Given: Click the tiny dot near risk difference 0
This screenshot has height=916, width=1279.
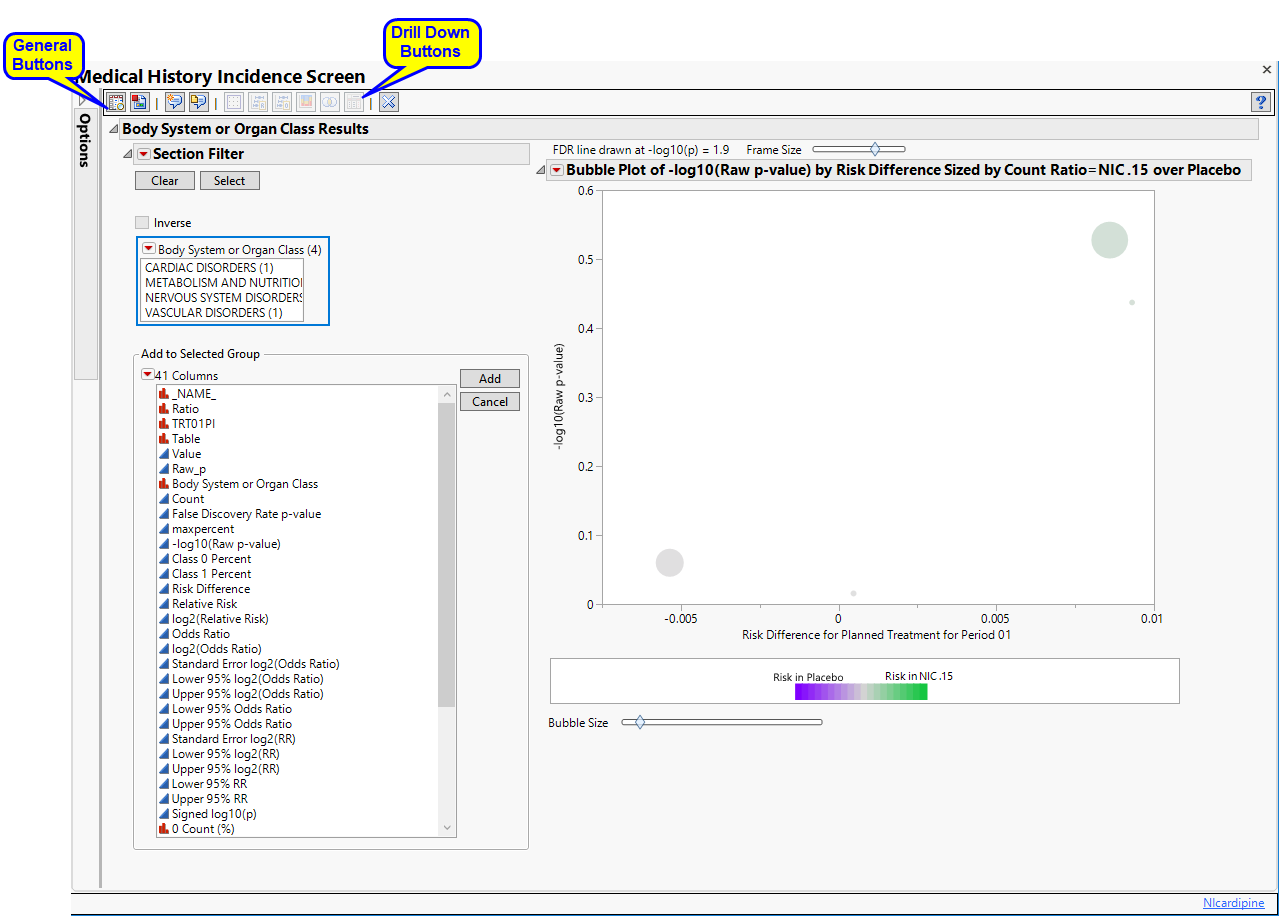Looking at the screenshot, I should click(x=853, y=593).
